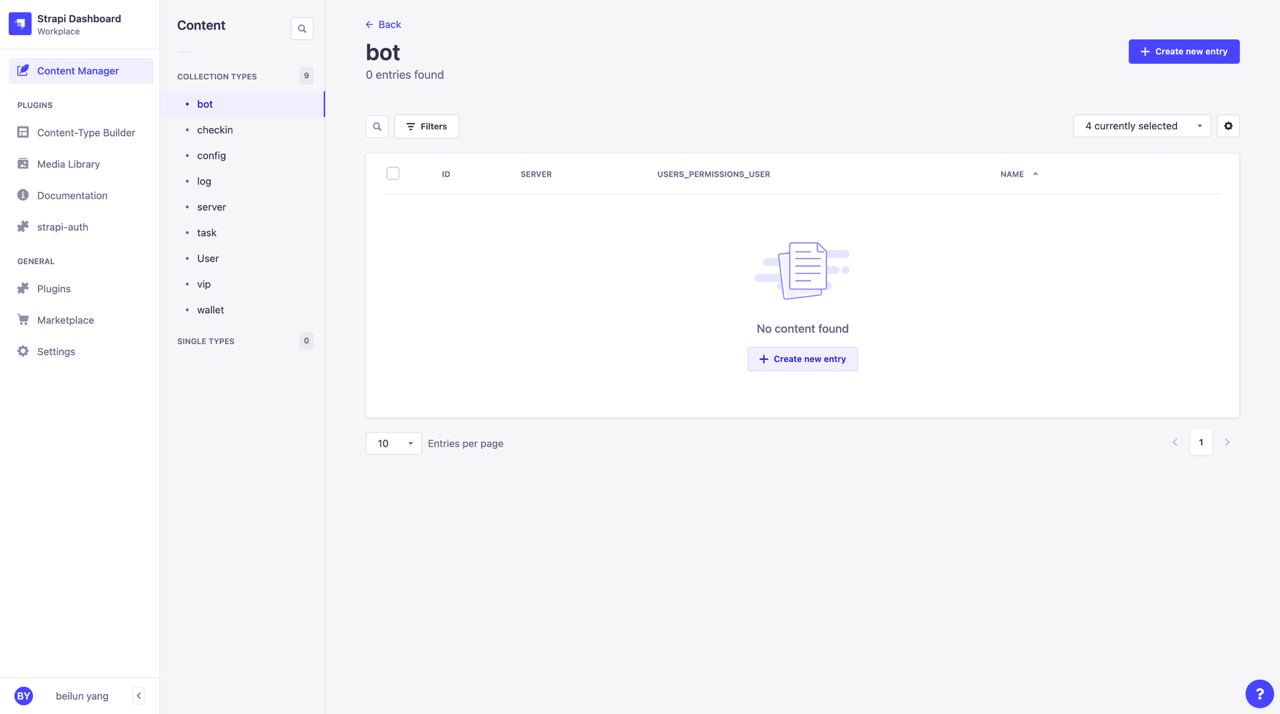The image size is (1280, 714).
Task: Select page 1 in pagination
Action: 1201,442
